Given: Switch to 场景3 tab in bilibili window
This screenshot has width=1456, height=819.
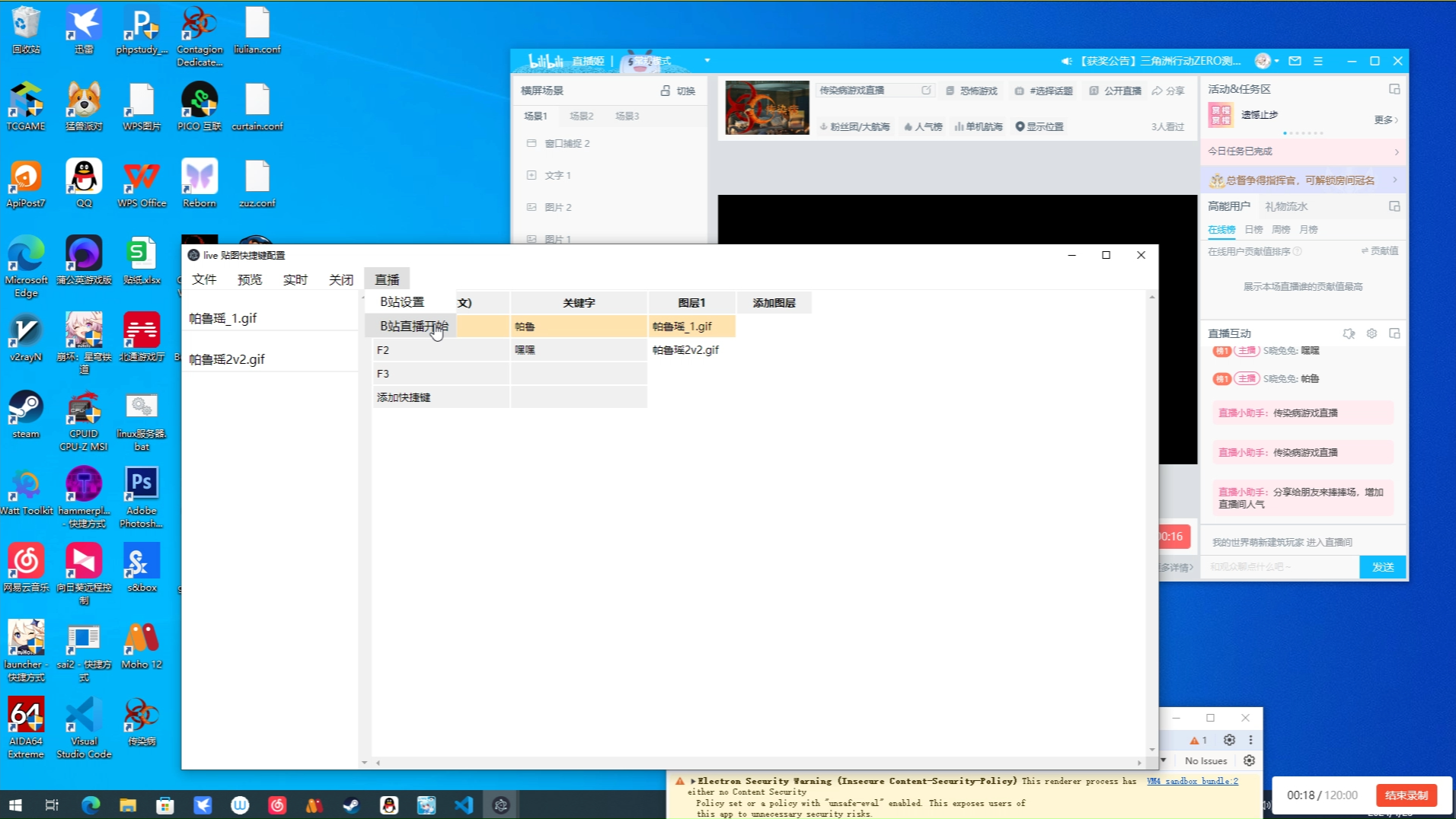Looking at the screenshot, I should click(627, 116).
